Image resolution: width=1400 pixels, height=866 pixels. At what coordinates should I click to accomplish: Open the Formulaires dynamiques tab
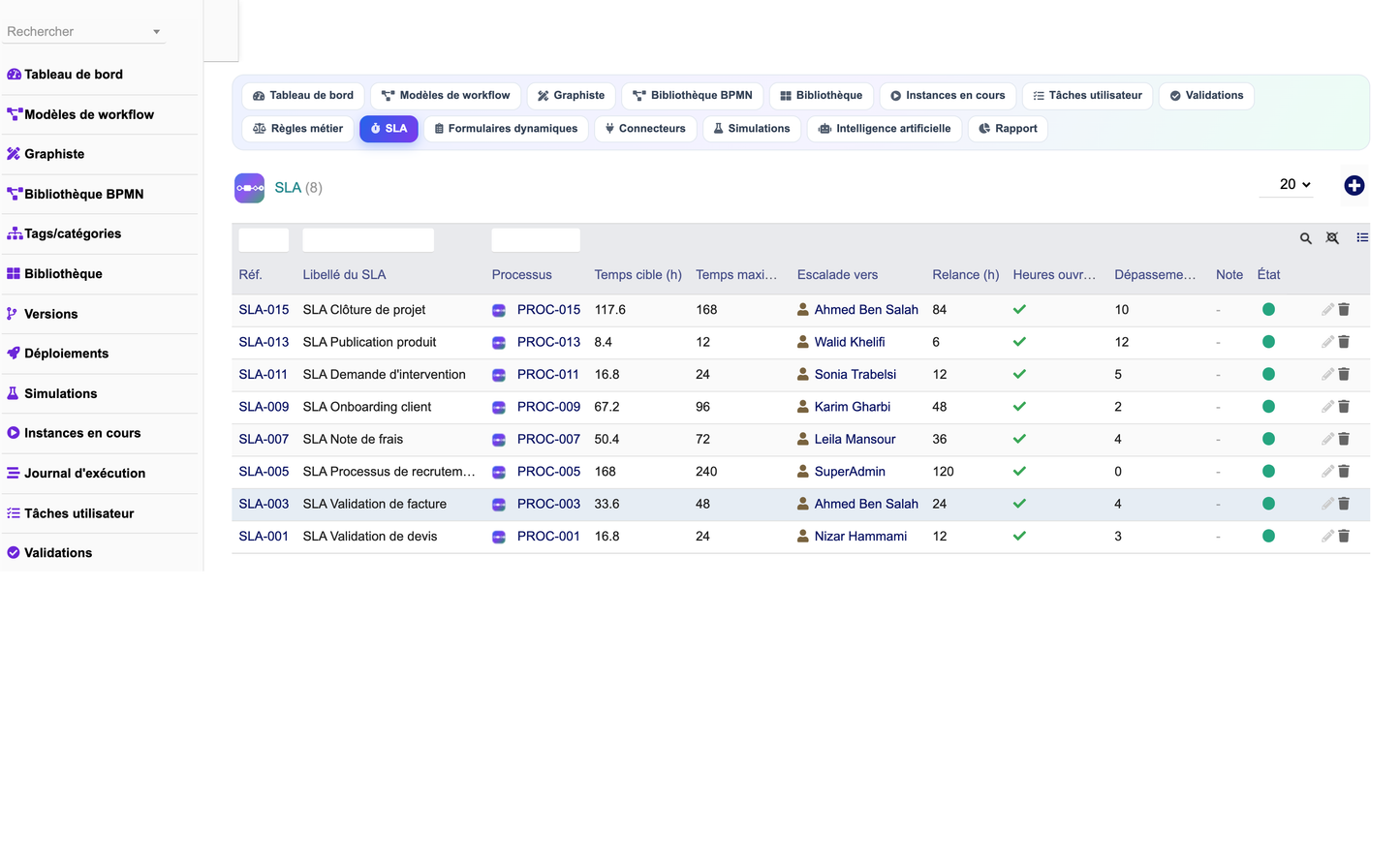point(506,129)
